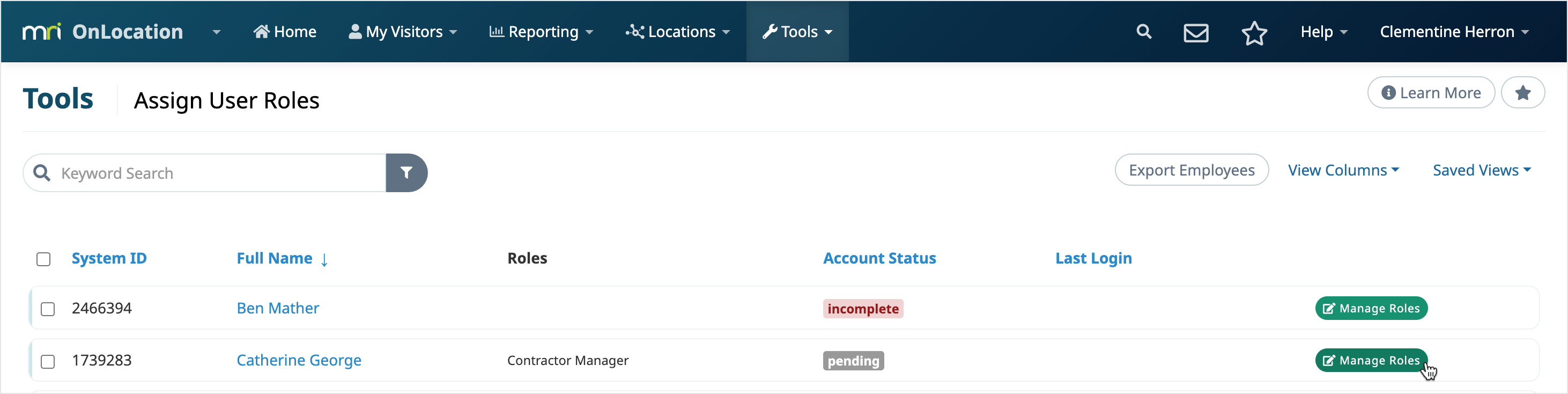Image resolution: width=1568 pixels, height=394 pixels.
Task: Go to Home in the nav bar
Action: click(285, 32)
